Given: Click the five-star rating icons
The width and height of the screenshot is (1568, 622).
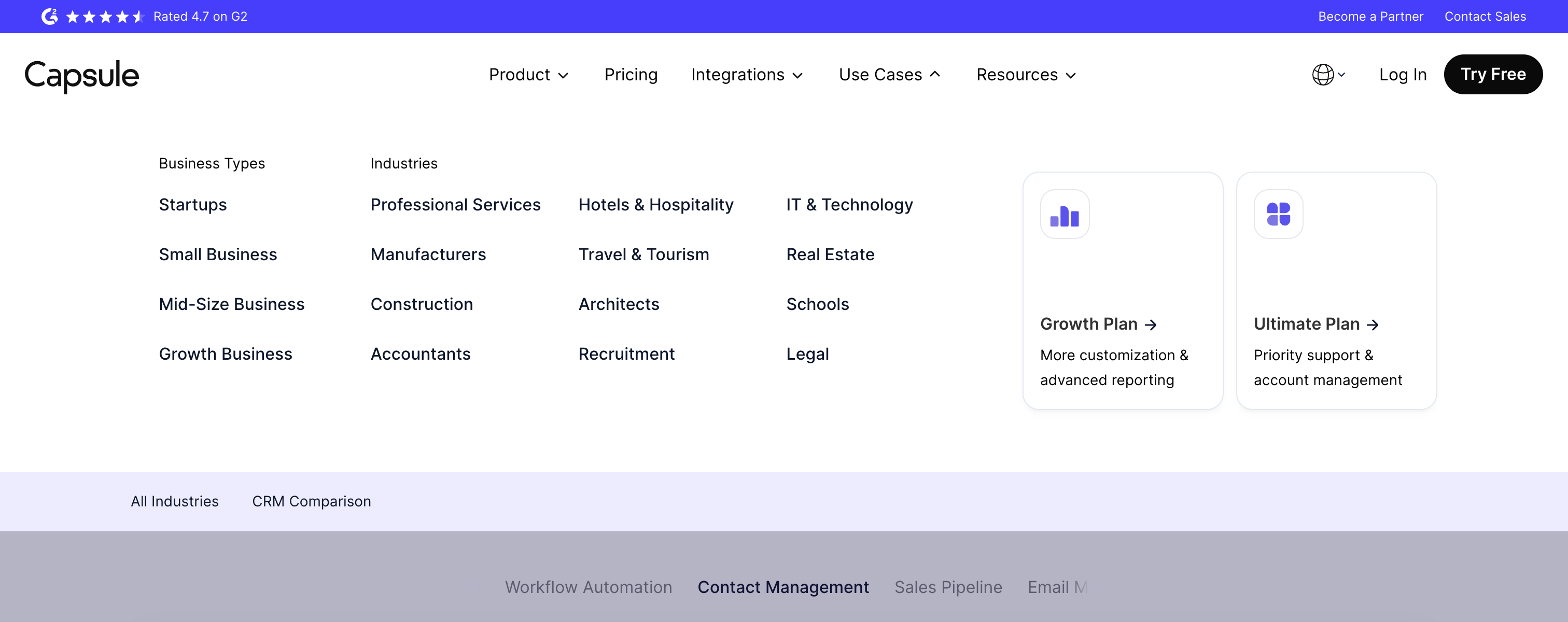Looking at the screenshot, I should pos(105,17).
